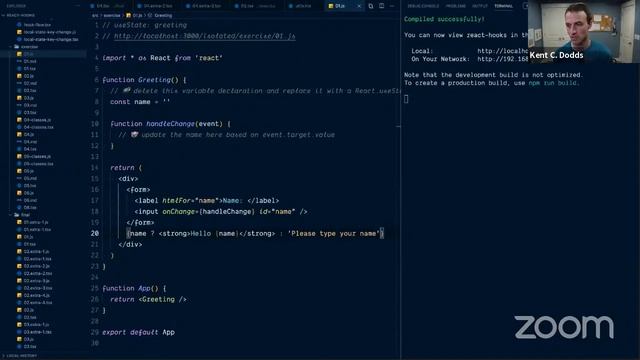Open 01.extra-1.tsx in the final folder

coord(37,230)
